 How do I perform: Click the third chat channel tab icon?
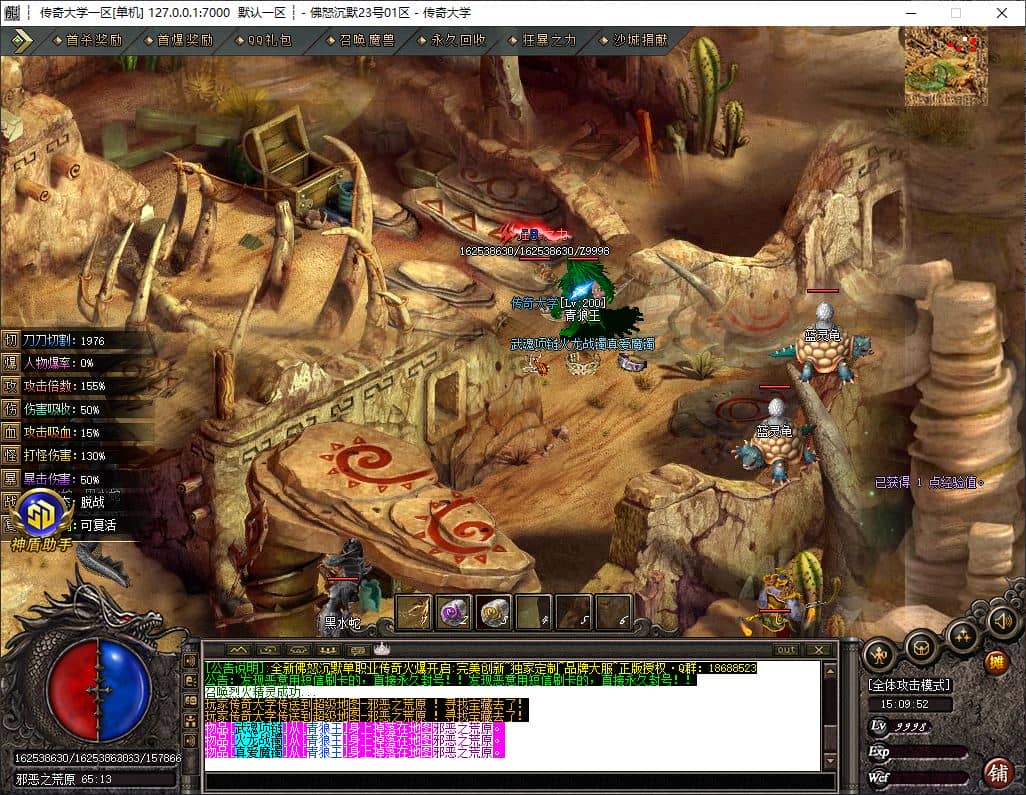click(x=298, y=650)
